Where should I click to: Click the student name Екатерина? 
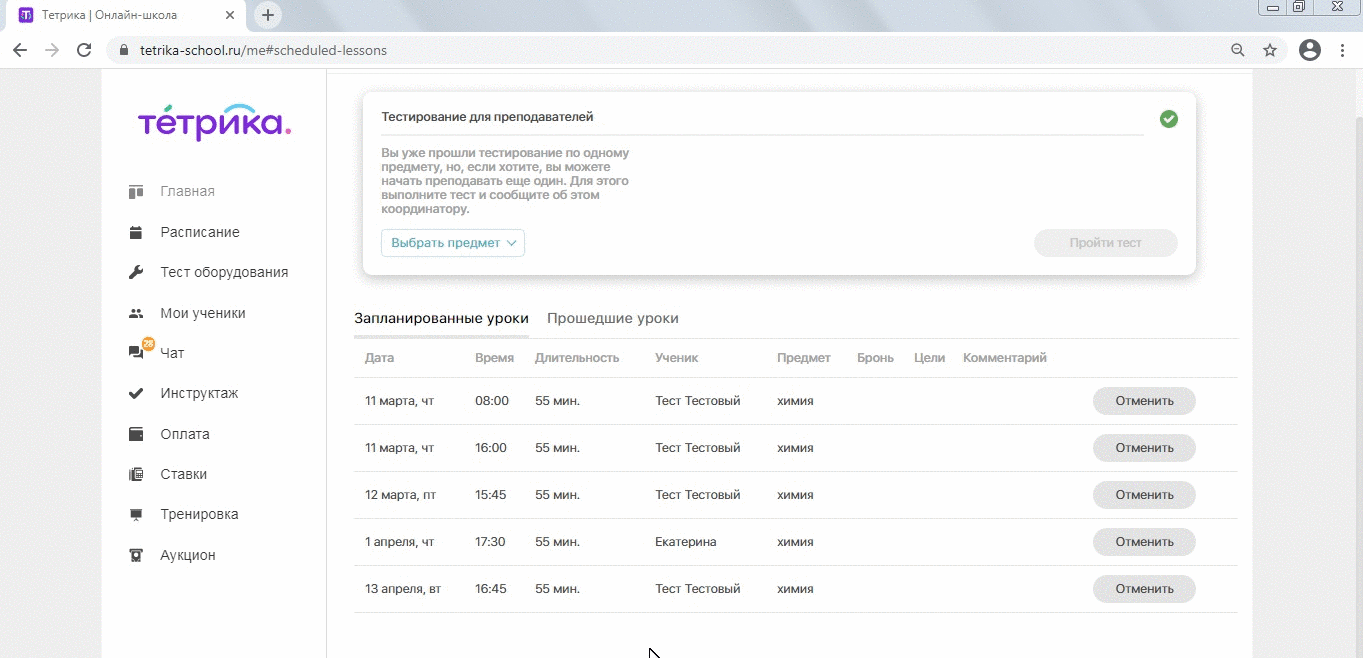686,542
